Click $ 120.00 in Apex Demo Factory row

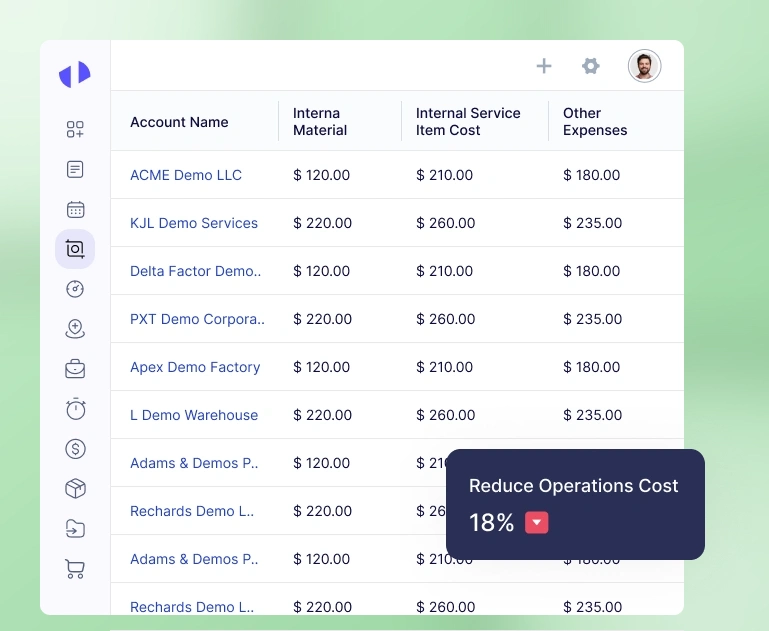pyautogui.click(x=321, y=367)
